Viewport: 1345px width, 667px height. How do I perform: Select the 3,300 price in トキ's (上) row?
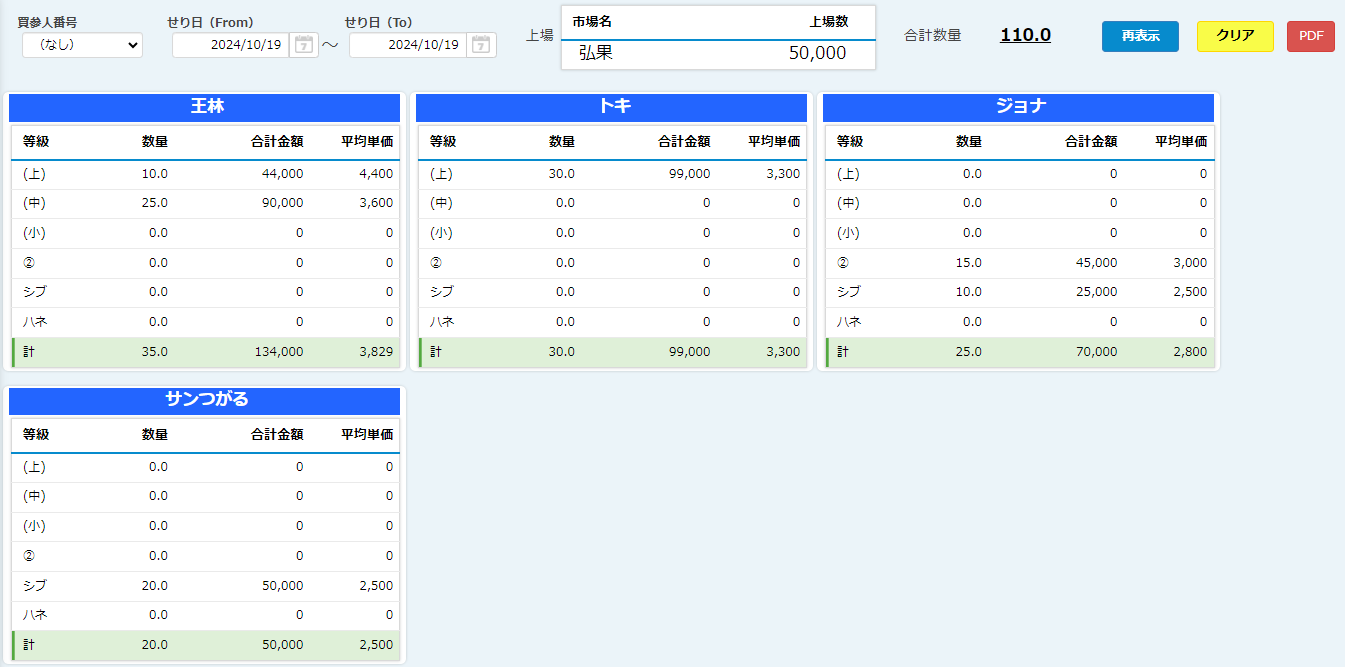(x=784, y=174)
